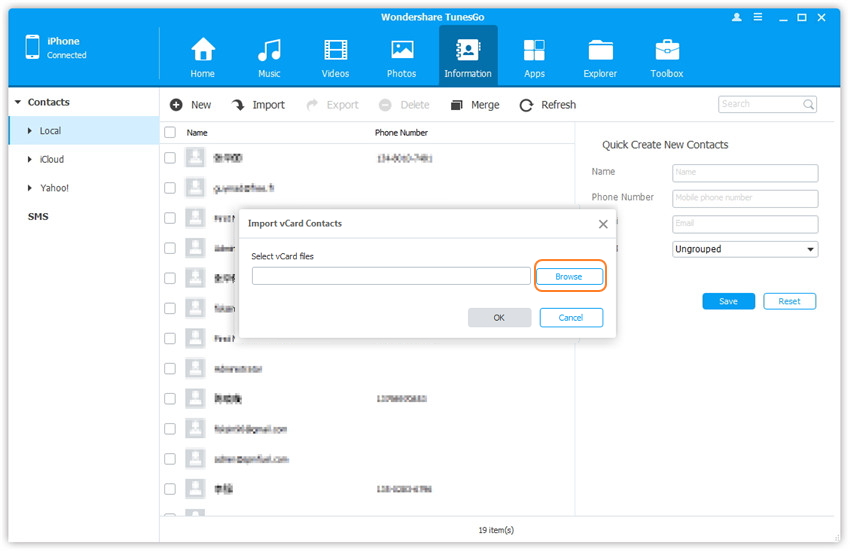Open the Explorer folder icon
Viewport: 850px width, 551px height.
(x=601, y=51)
